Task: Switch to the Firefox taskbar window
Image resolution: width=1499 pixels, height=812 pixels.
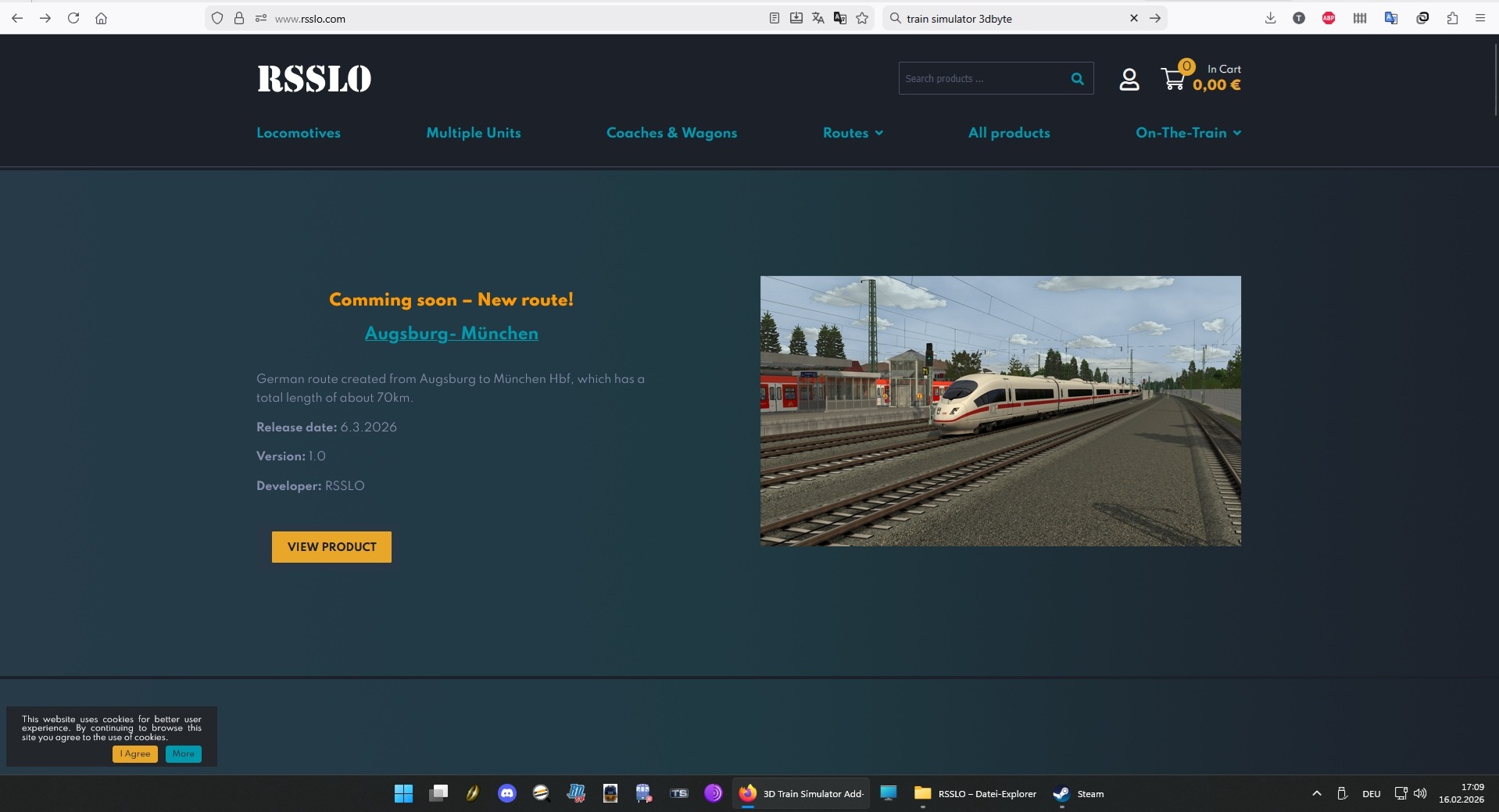Action: coord(801,793)
